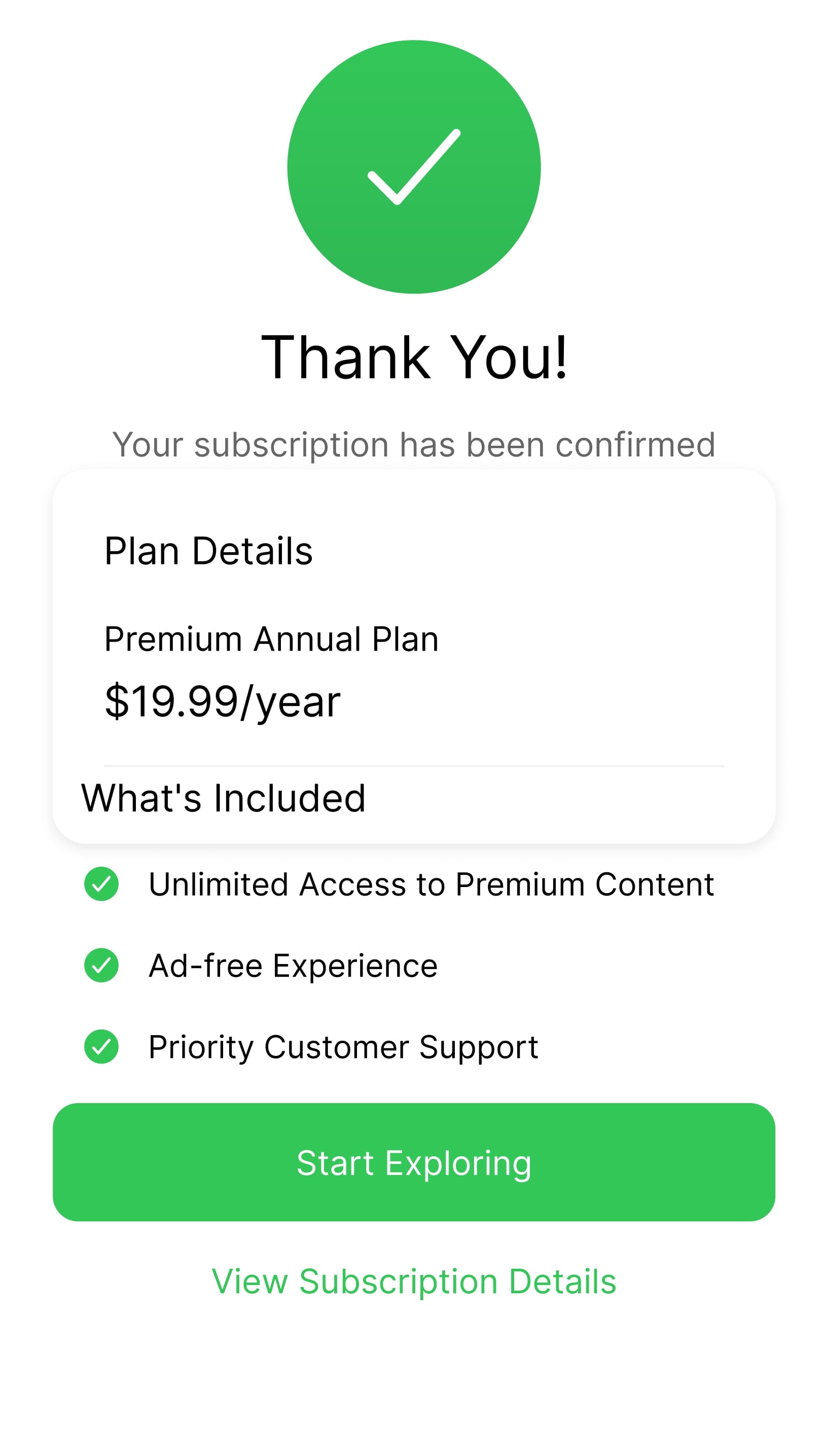This screenshot has height=1456, width=824.
Task: Click the $19.99/year price text
Action: click(x=223, y=702)
